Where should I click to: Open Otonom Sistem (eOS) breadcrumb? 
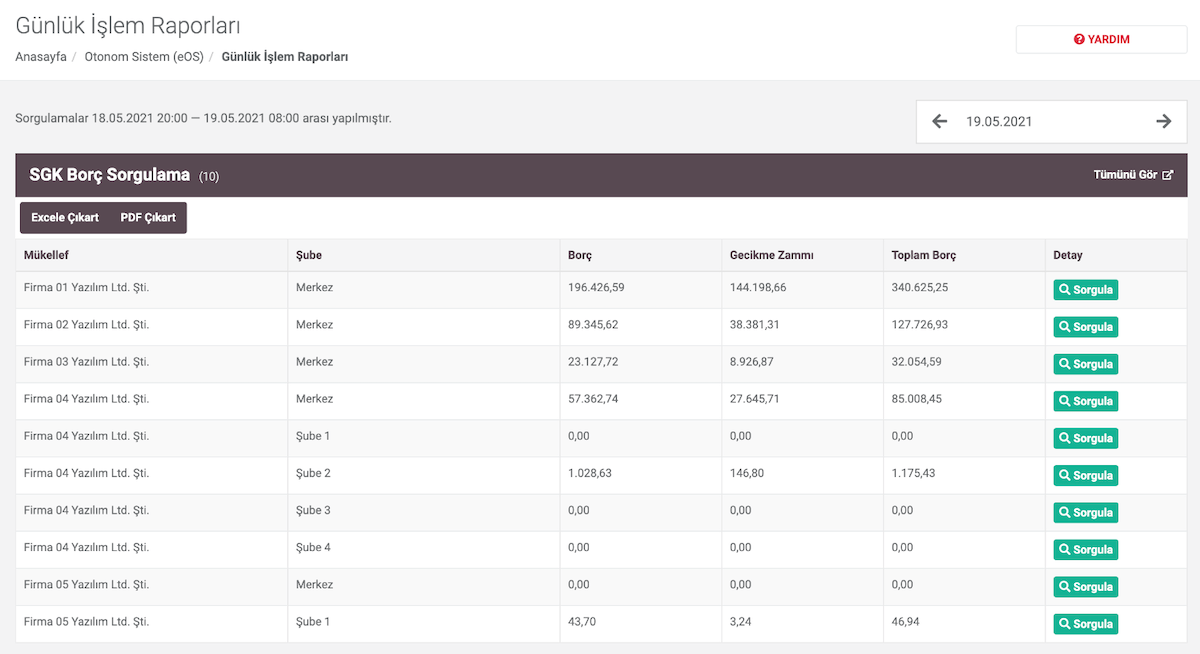pyautogui.click(x=144, y=57)
